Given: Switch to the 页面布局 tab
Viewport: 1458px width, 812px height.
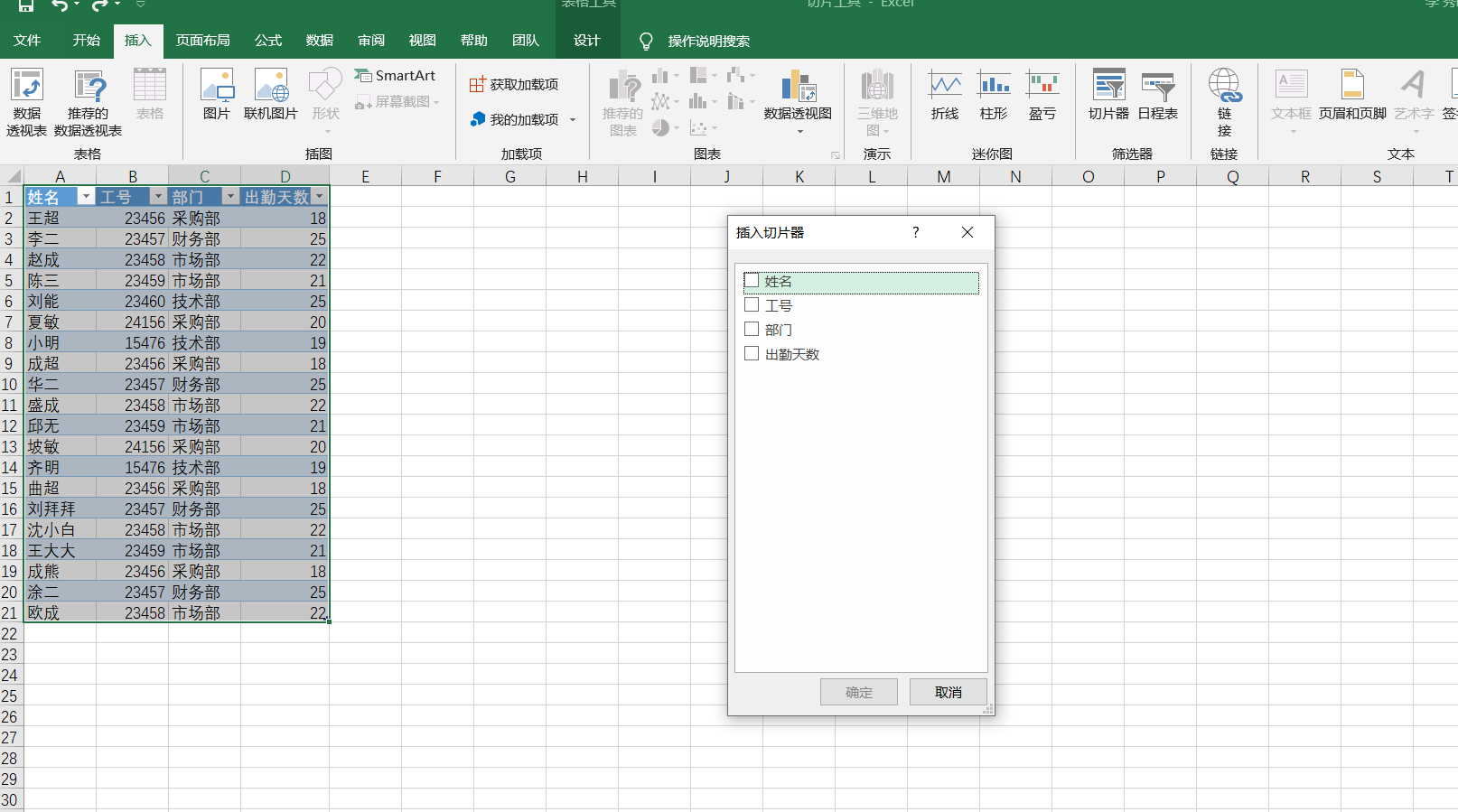Looking at the screenshot, I should click(203, 41).
